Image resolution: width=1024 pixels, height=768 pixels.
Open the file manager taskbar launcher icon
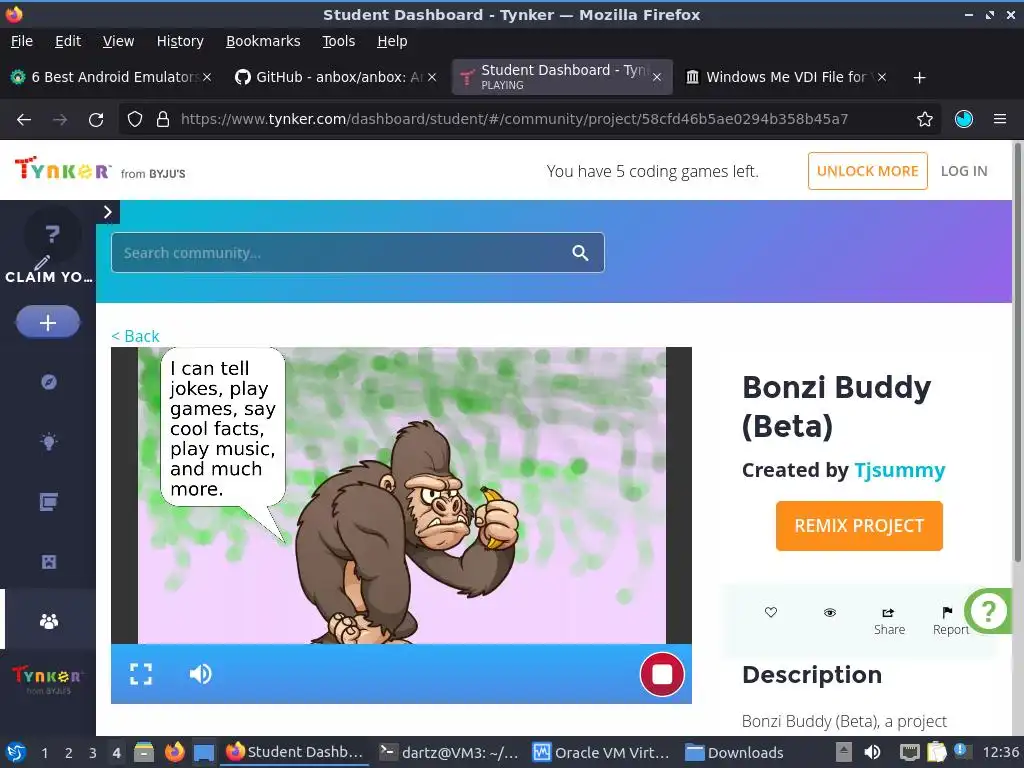(144, 752)
